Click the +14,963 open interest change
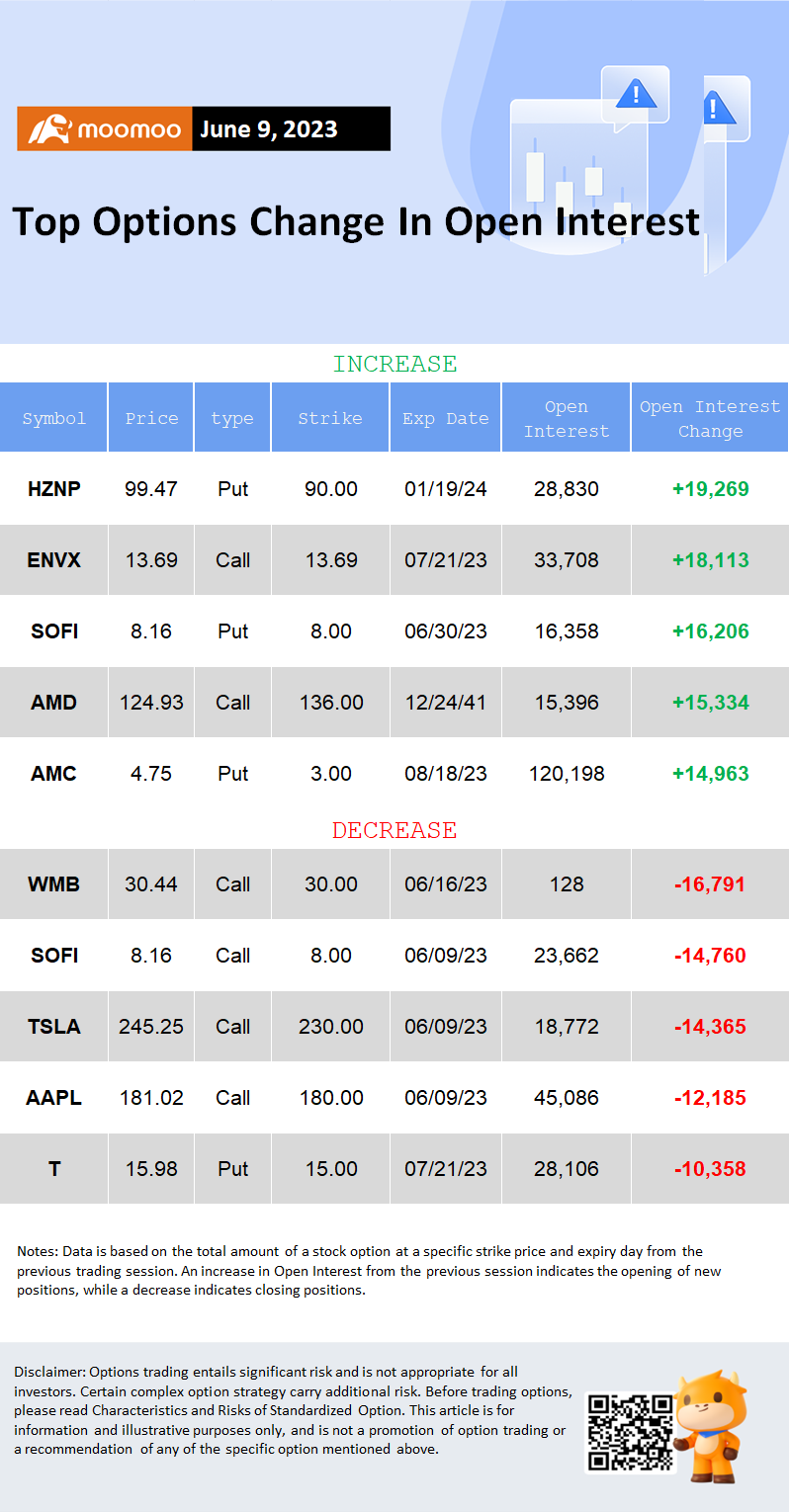 (x=710, y=774)
